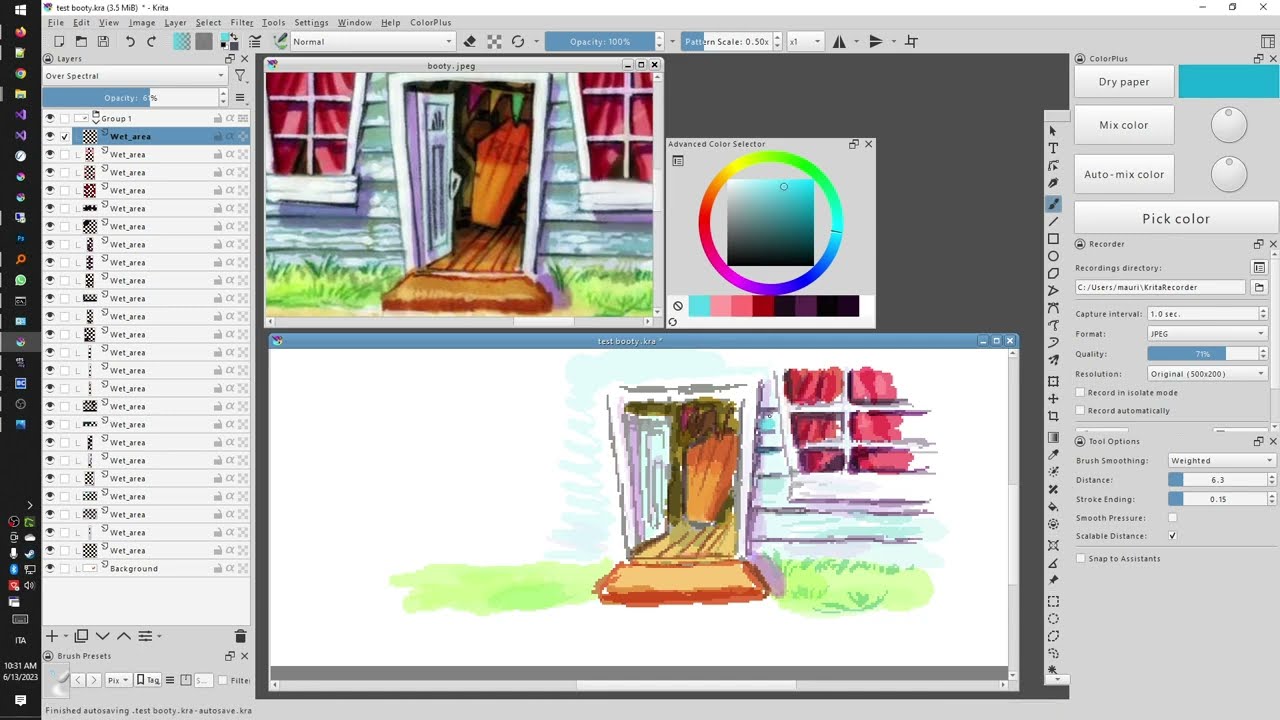Image resolution: width=1280 pixels, height=720 pixels.
Task: Select the Transform tool
Action: pyautogui.click(x=1053, y=382)
